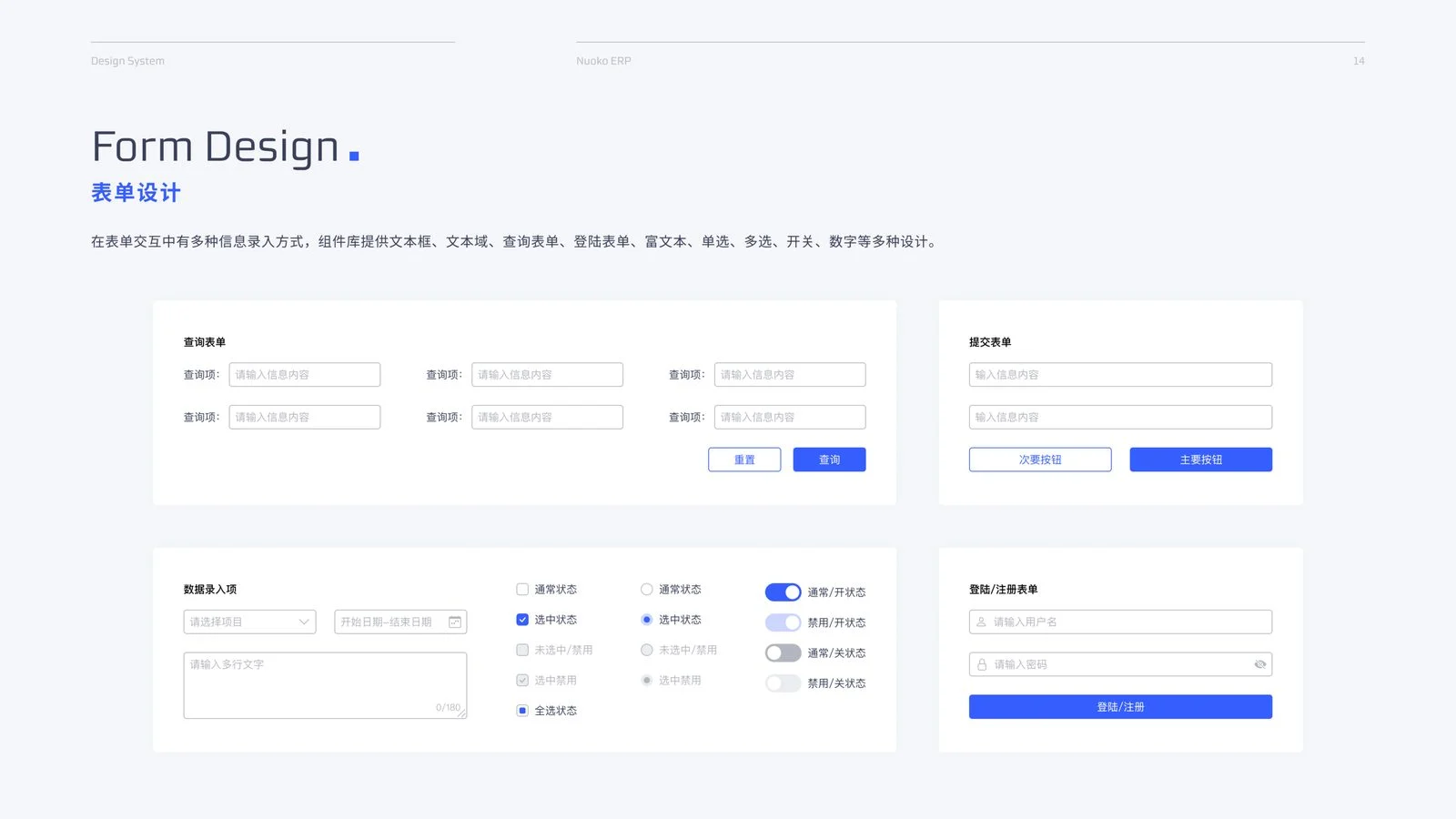Screen dimensions: 1456x819
Task: Click the 未选中/禁用 radio button
Action: coord(647,650)
